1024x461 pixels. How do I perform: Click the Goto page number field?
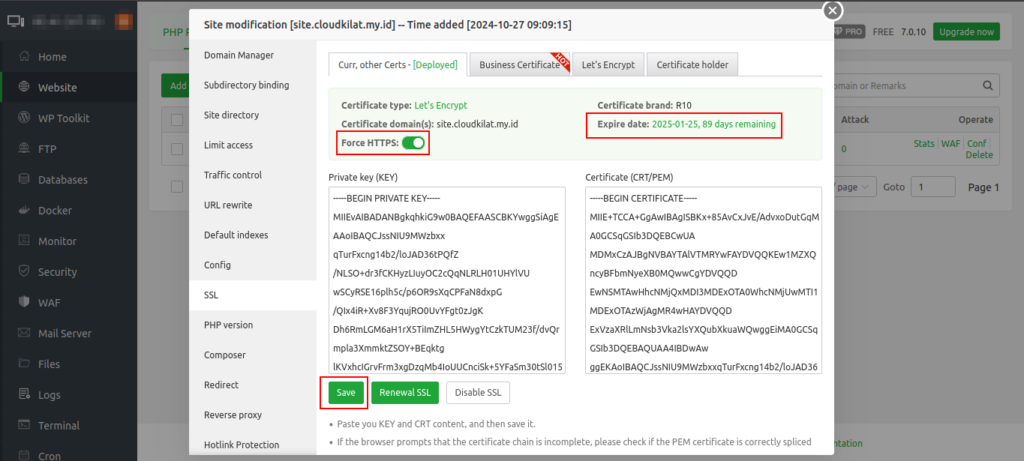(933, 187)
